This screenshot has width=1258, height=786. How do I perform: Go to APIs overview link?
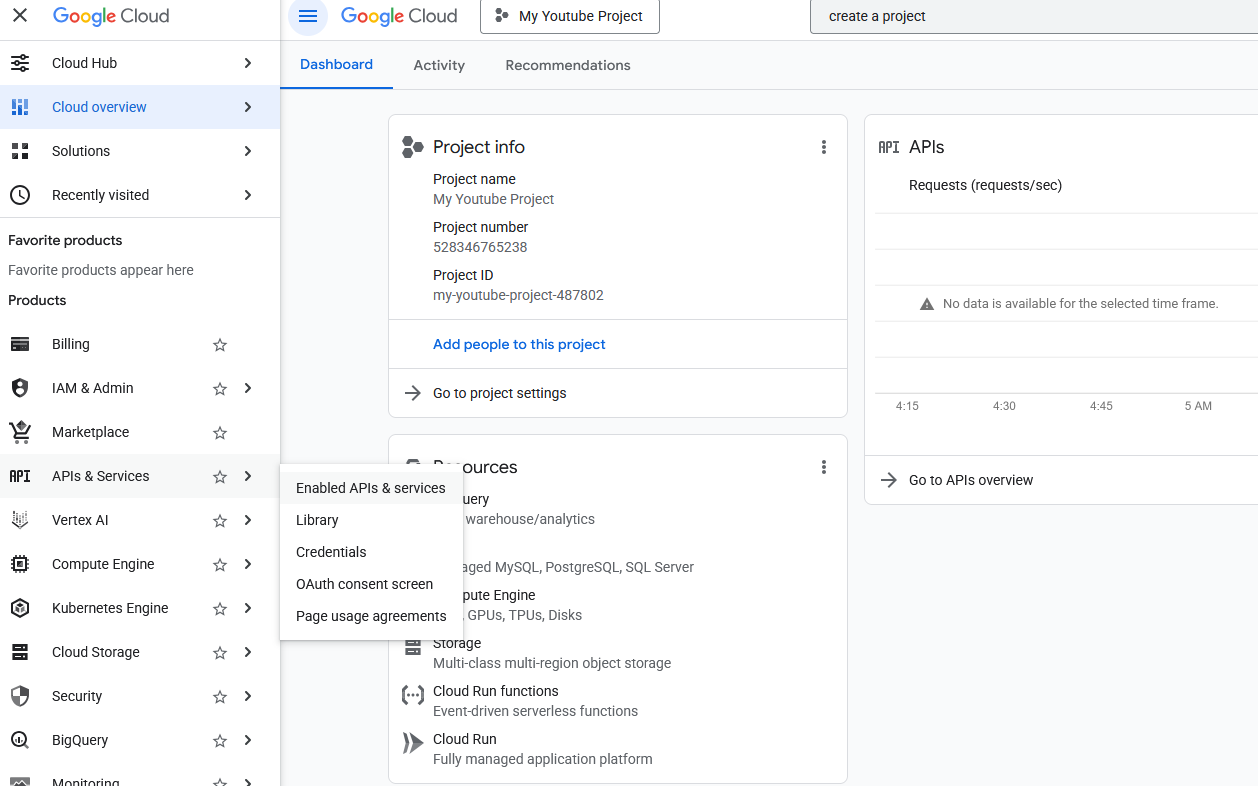click(x=970, y=480)
